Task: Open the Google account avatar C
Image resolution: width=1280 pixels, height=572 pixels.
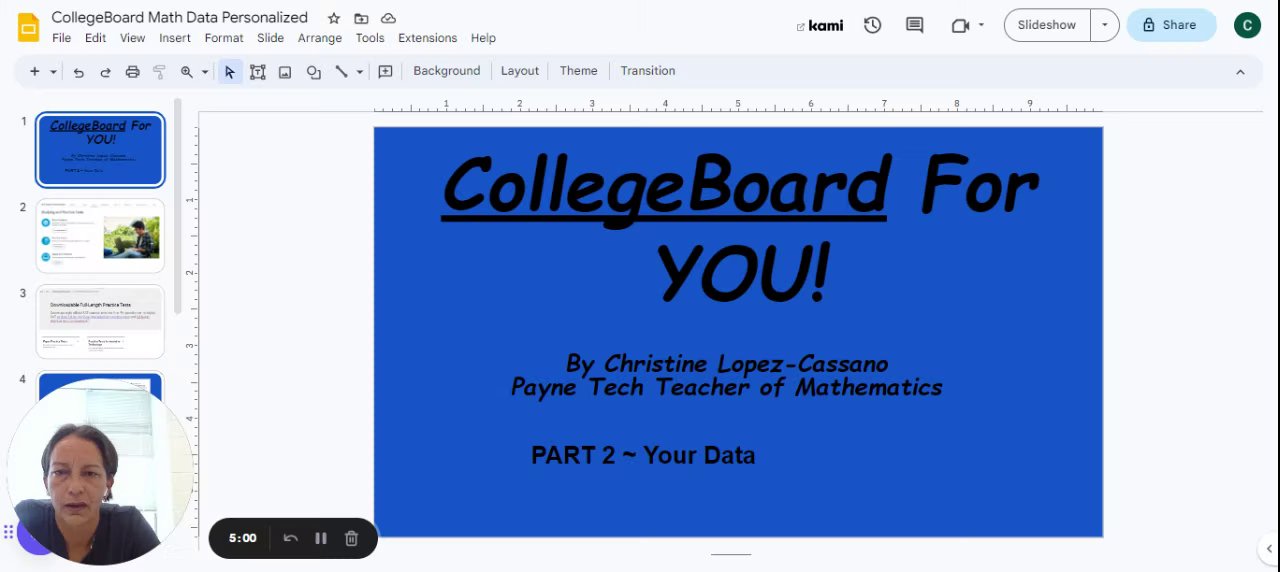Action: 1247,25
